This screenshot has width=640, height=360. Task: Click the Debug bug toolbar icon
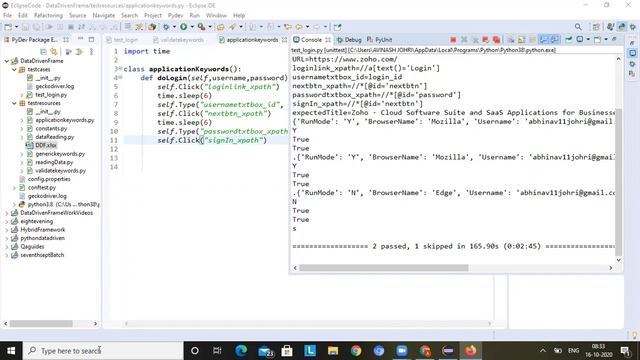(166, 27)
